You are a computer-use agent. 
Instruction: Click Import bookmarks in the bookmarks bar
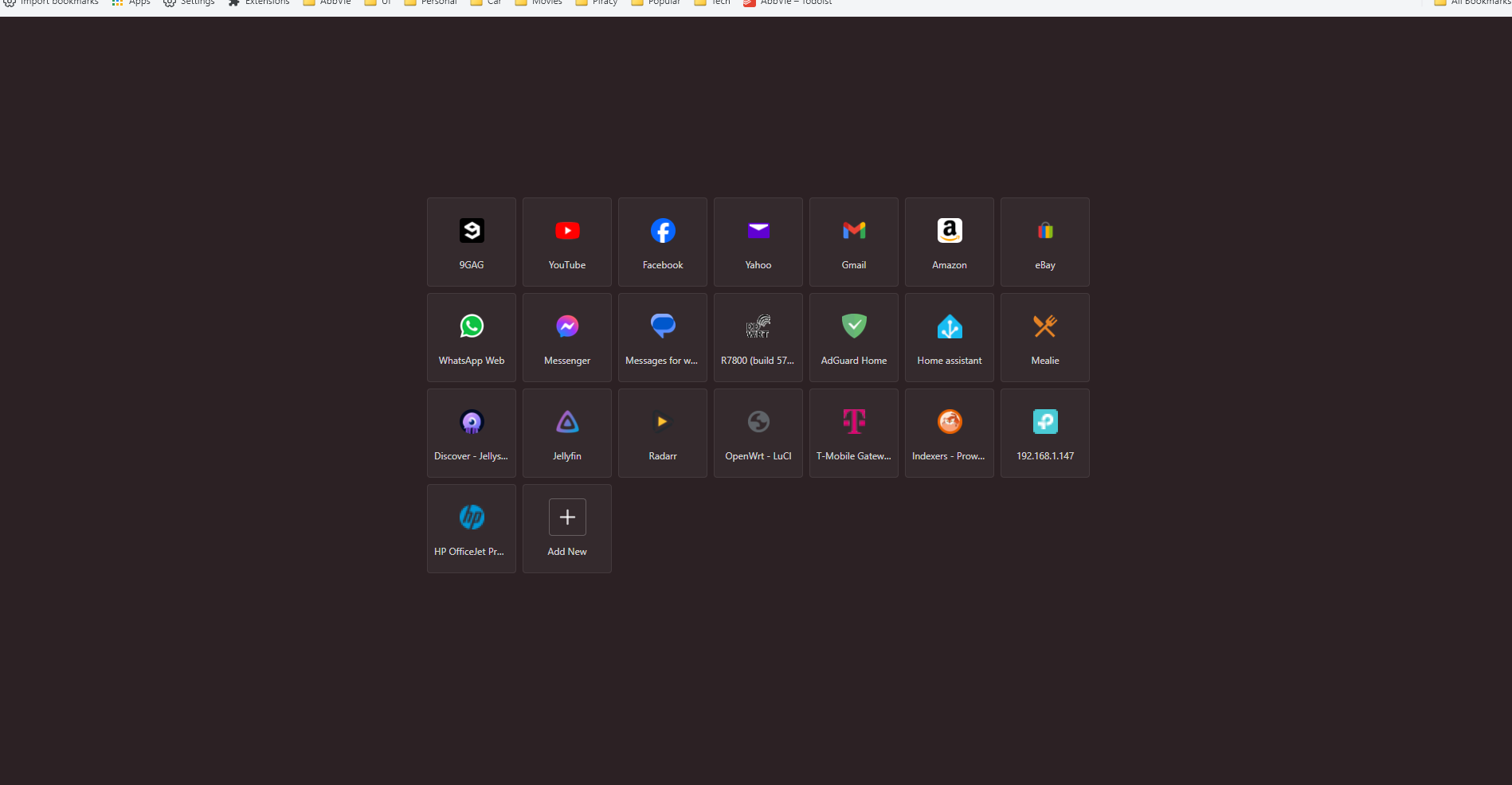point(51,3)
